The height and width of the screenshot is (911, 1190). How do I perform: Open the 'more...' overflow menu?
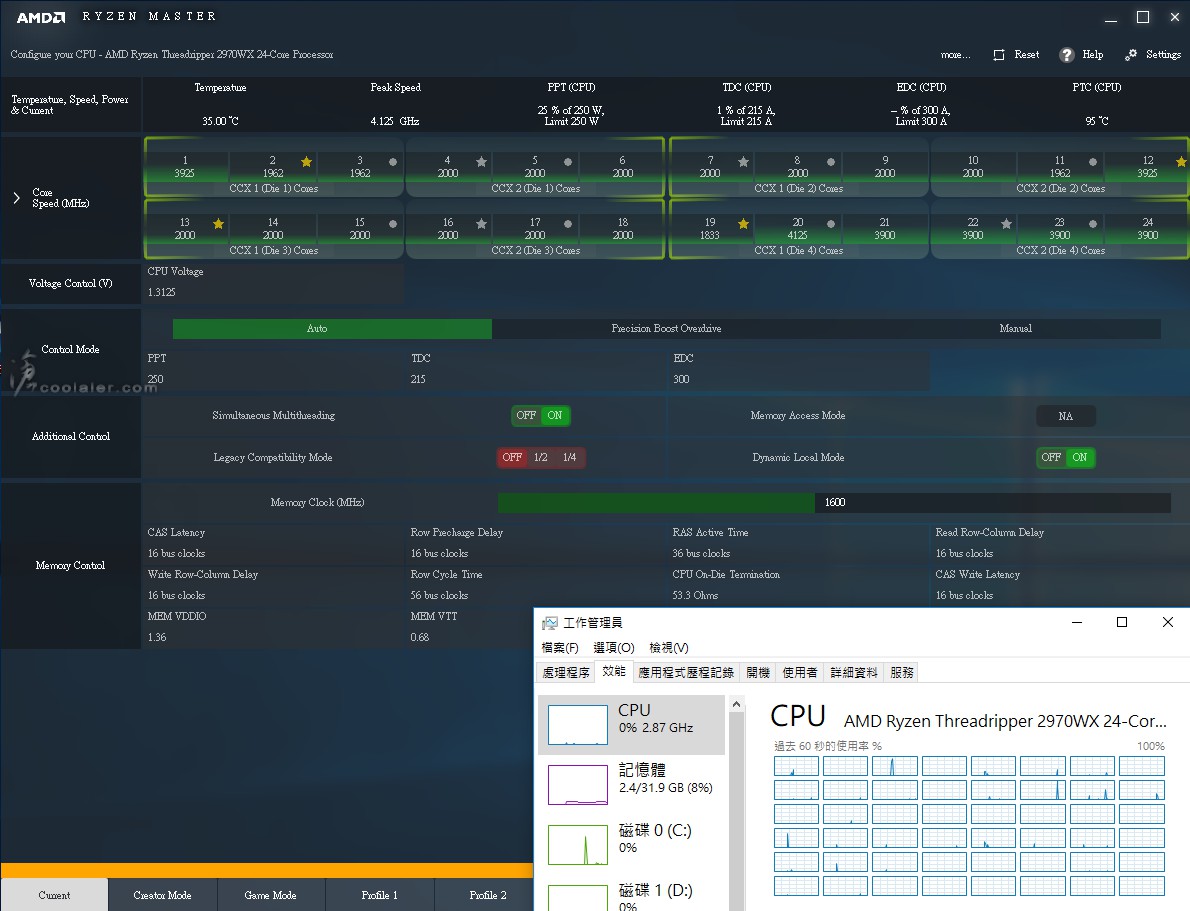pyautogui.click(x=955, y=55)
